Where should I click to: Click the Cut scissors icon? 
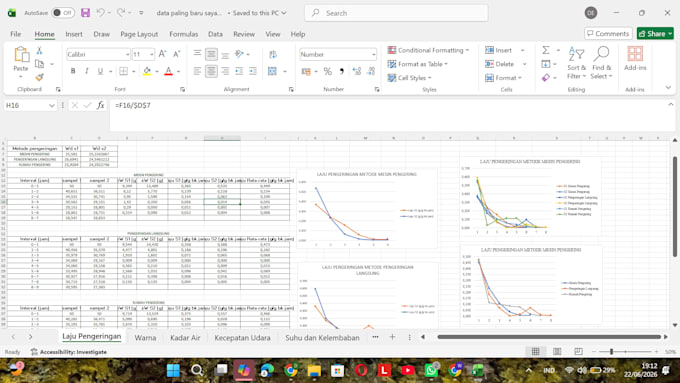coord(39,51)
